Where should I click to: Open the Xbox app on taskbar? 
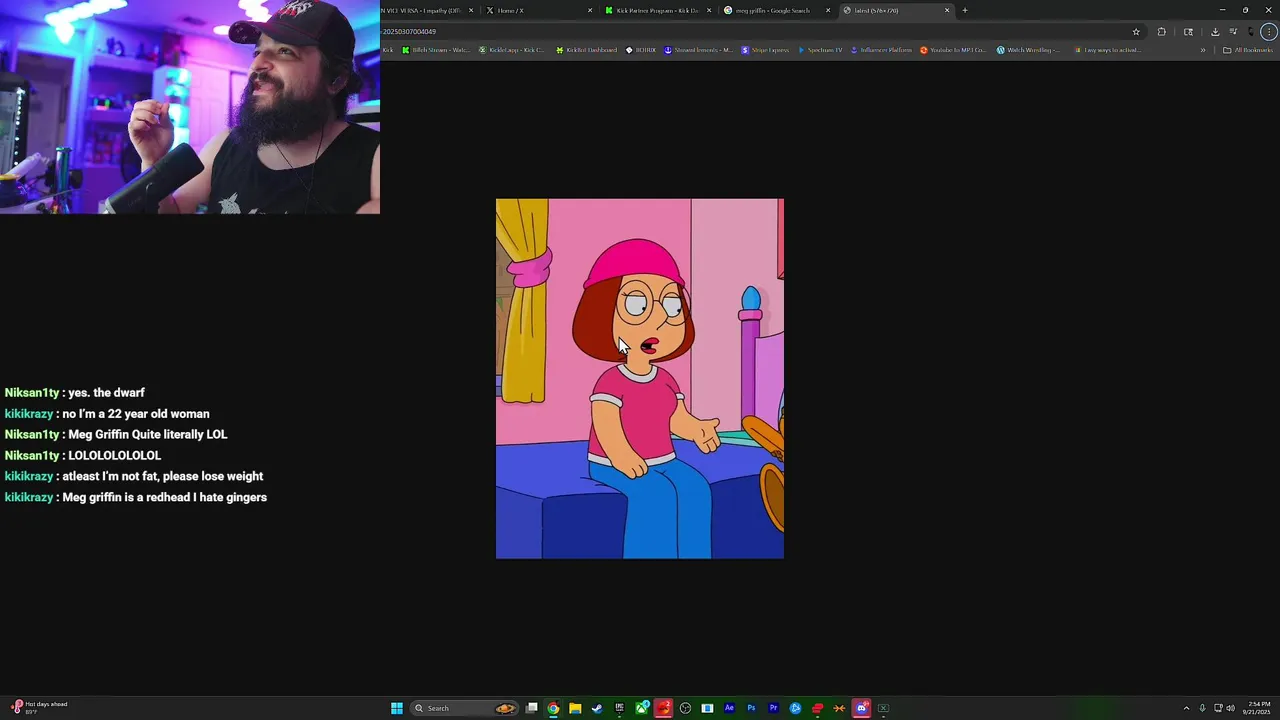(641, 708)
